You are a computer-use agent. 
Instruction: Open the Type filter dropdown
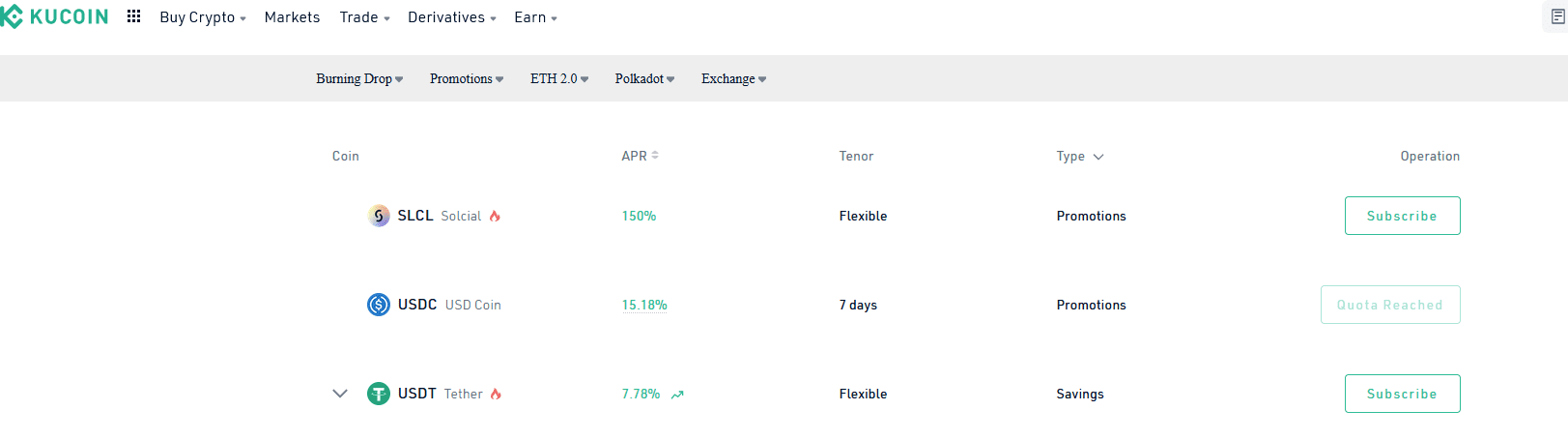(x=1079, y=157)
